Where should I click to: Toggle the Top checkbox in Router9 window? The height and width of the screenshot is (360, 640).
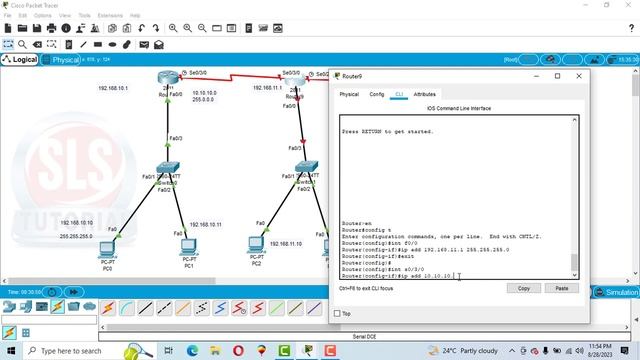coord(337,313)
